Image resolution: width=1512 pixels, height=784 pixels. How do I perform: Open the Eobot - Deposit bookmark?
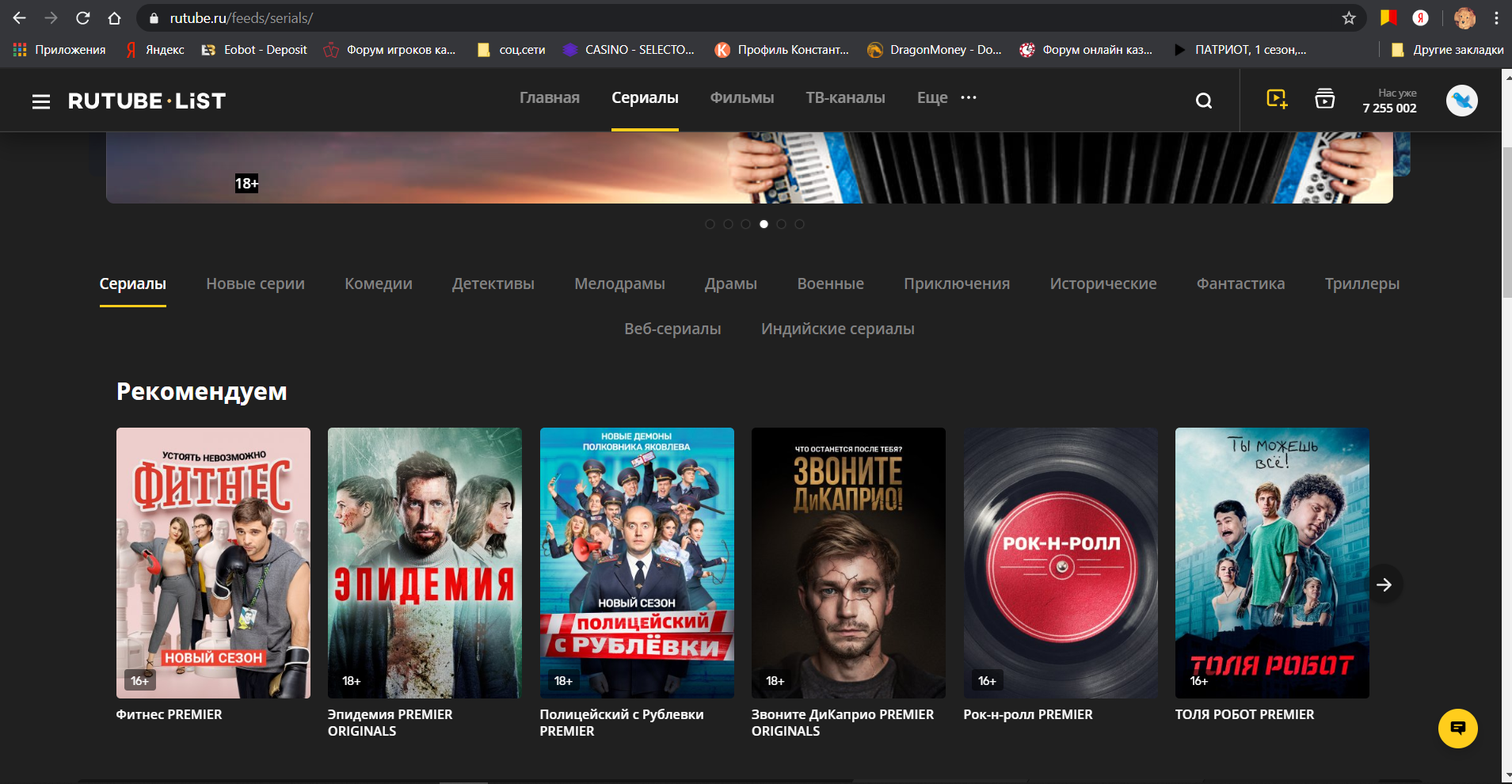pyautogui.click(x=254, y=49)
